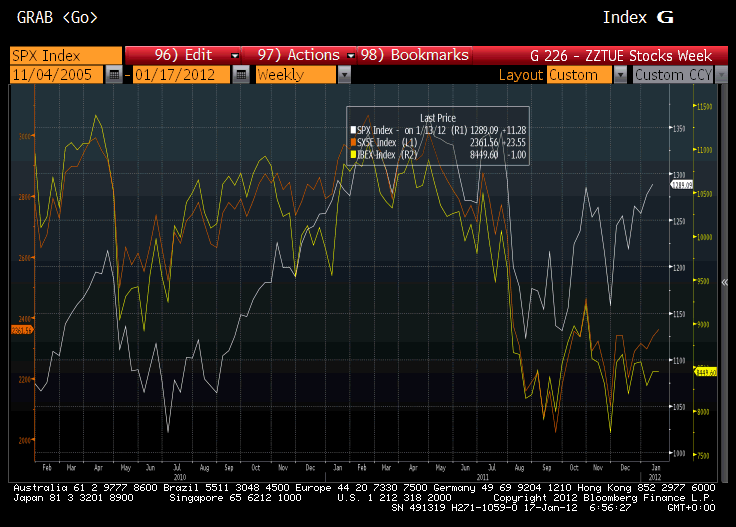The height and width of the screenshot is (527, 736).
Task: Click the 8449.60 last price value
Action: point(484,154)
